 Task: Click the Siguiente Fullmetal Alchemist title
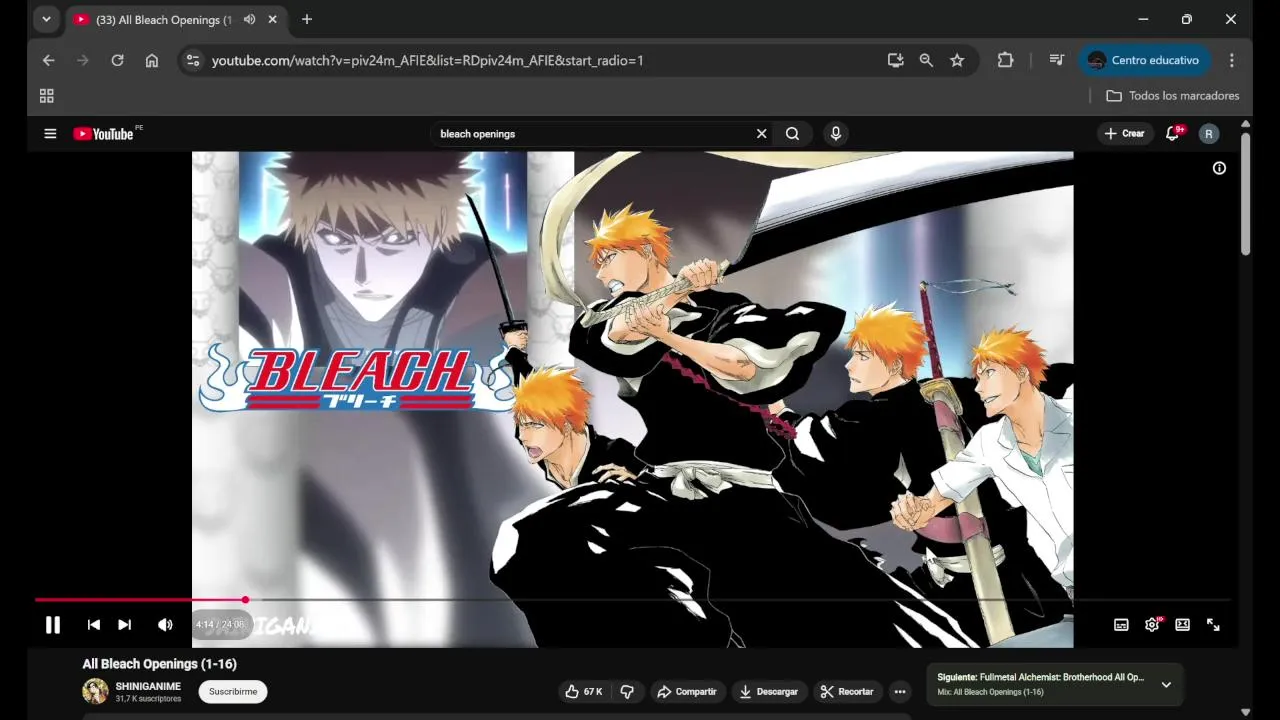[1040, 677]
